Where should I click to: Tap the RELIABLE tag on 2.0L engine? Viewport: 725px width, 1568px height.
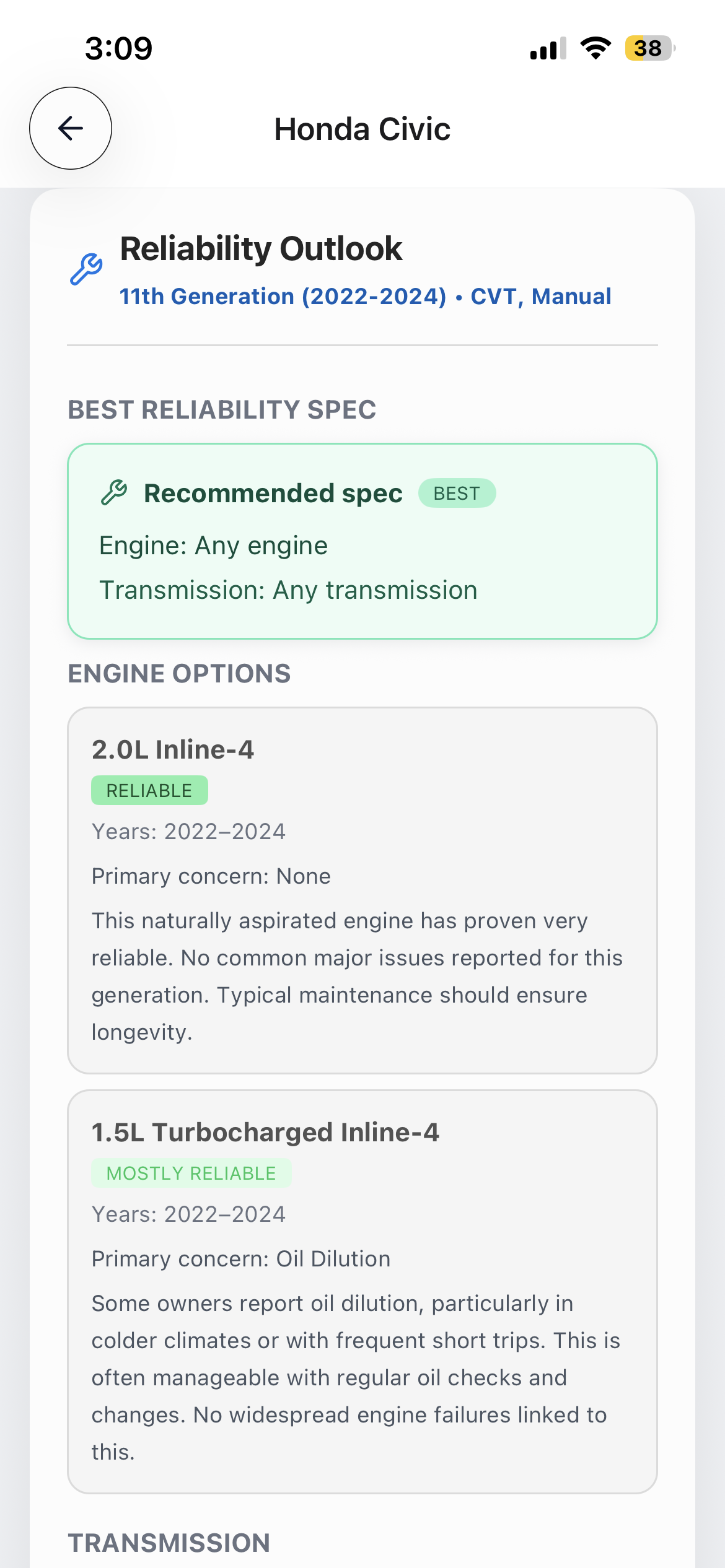149,790
